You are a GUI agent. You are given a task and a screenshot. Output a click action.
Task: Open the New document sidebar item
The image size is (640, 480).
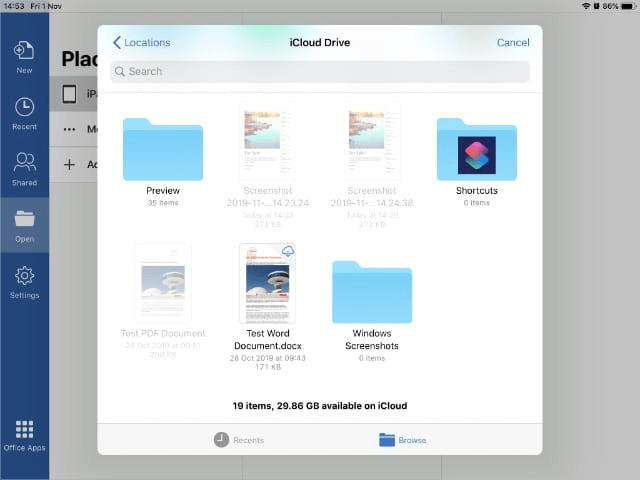[24, 57]
